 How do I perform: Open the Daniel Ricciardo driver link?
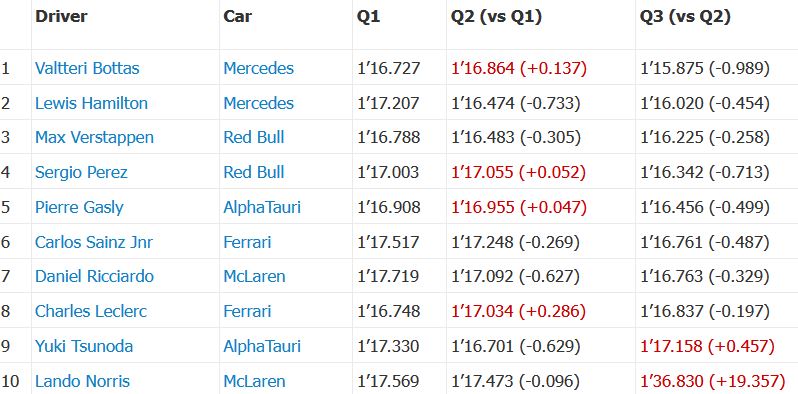[x=94, y=276]
